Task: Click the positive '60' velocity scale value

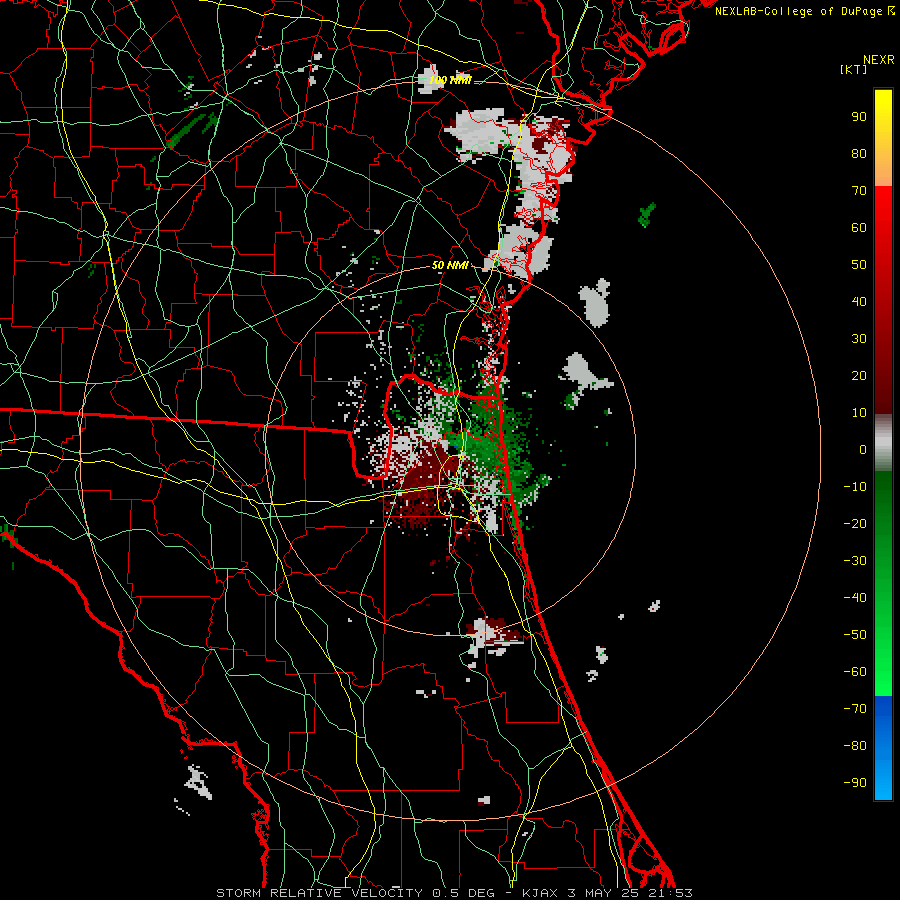Action: (x=859, y=228)
